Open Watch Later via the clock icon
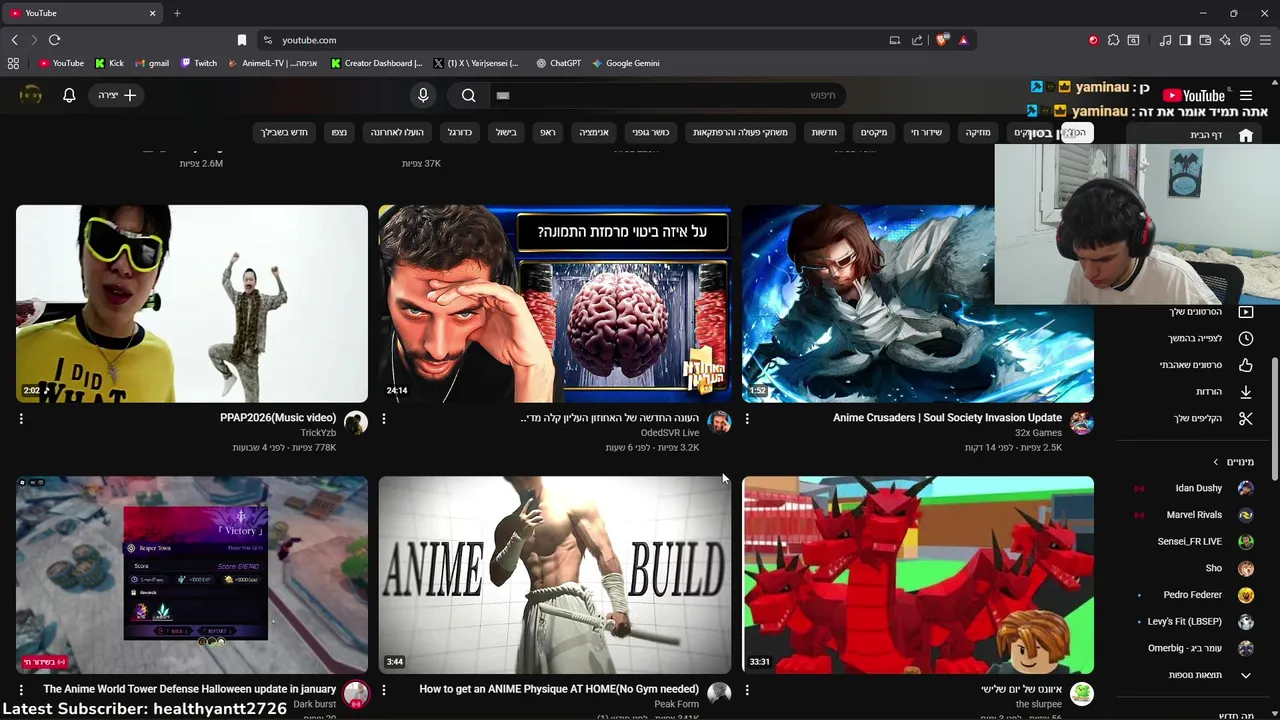The height and width of the screenshot is (720, 1280). pyautogui.click(x=1246, y=338)
